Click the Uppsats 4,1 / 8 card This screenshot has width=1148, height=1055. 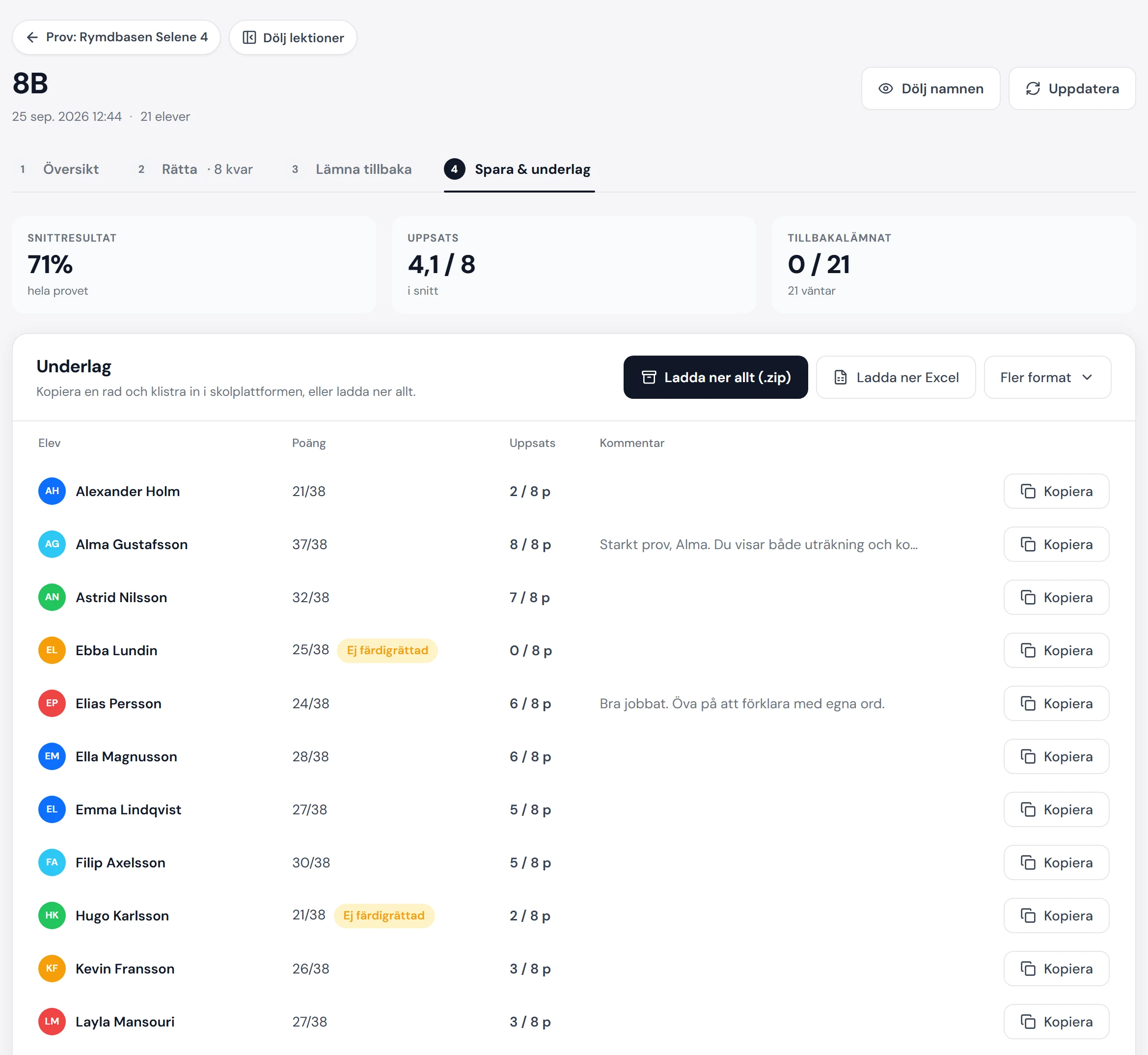(574, 265)
